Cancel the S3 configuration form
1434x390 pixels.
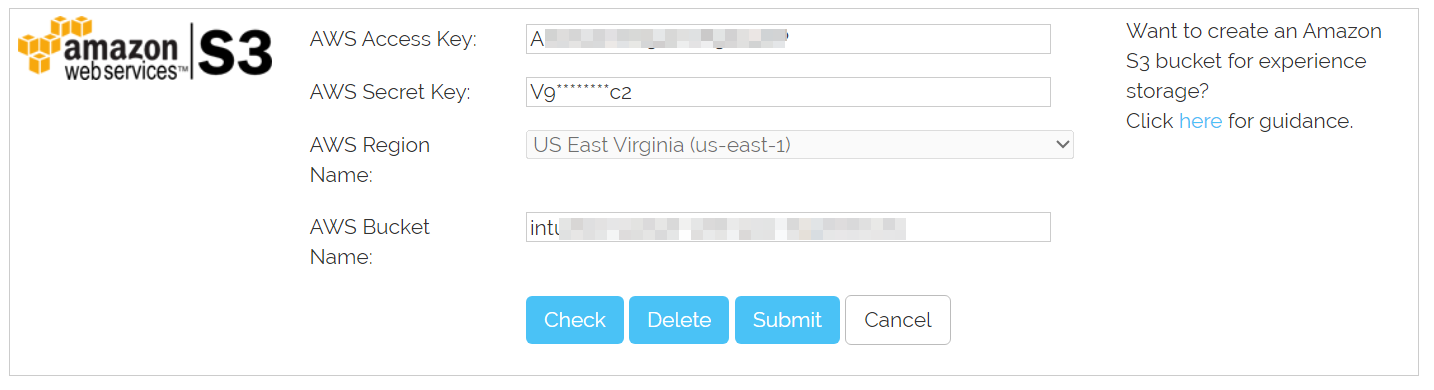click(x=898, y=320)
